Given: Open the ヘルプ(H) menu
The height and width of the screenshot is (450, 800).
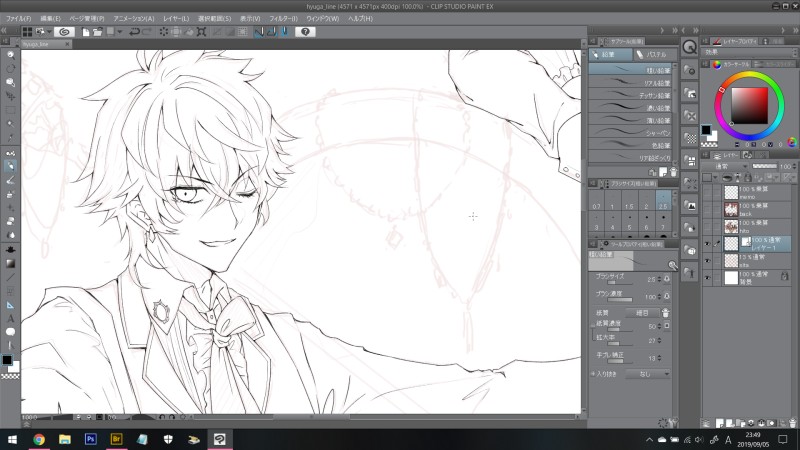Looking at the screenshot, I should [360, 18].
